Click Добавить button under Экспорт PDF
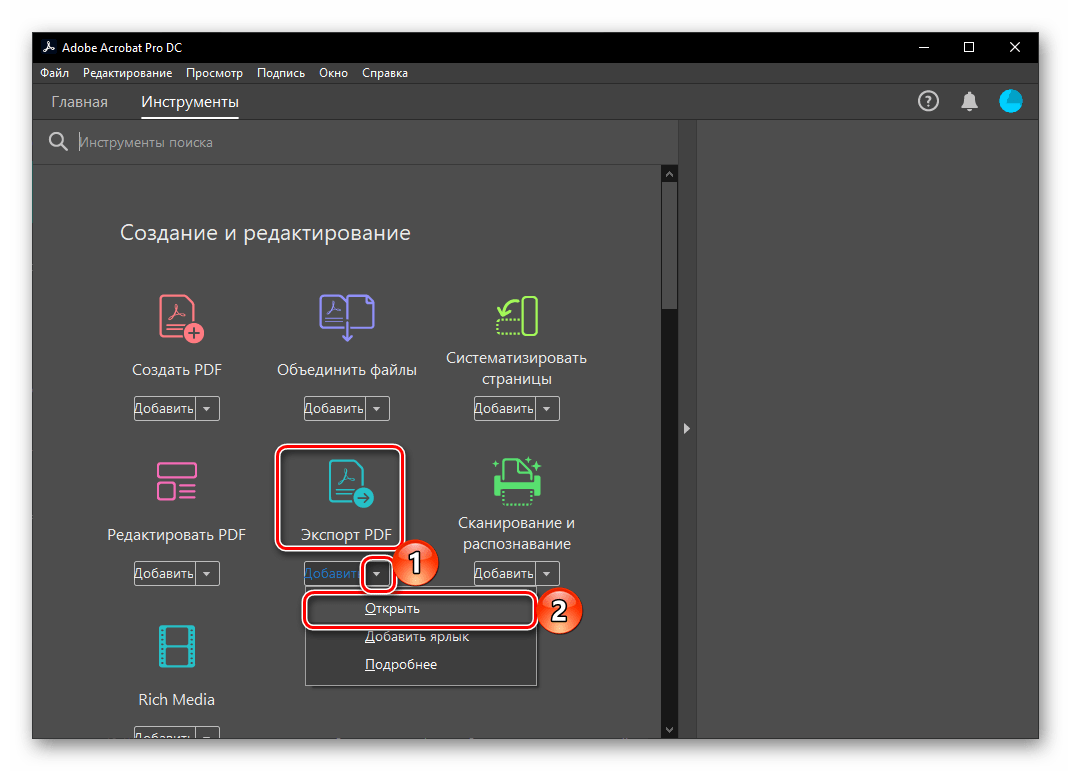This screenshot has width=1071, height=771. (x=333, y=574)
